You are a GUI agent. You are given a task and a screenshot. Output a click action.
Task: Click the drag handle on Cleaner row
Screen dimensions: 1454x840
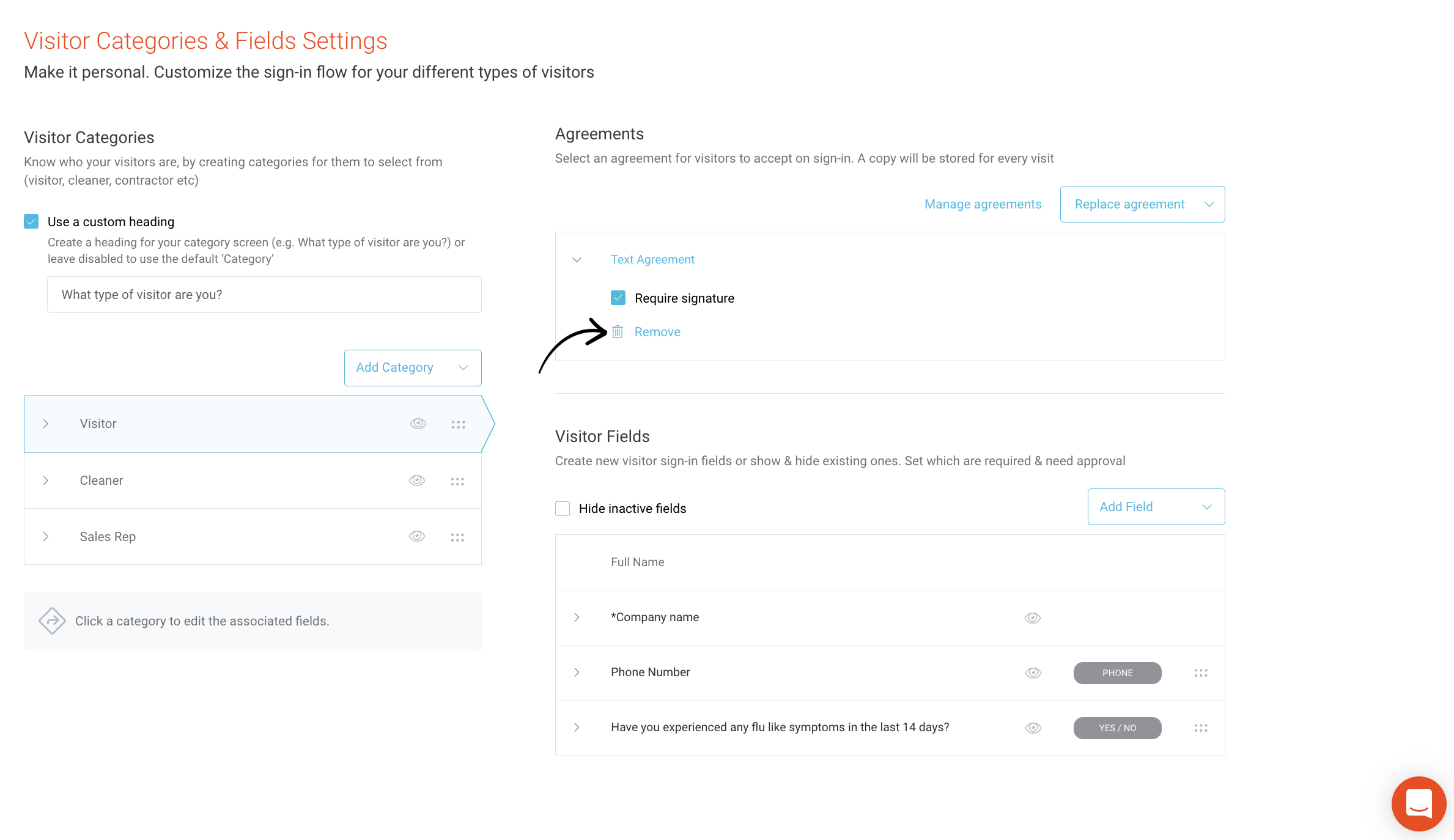(x=457, y=481)
